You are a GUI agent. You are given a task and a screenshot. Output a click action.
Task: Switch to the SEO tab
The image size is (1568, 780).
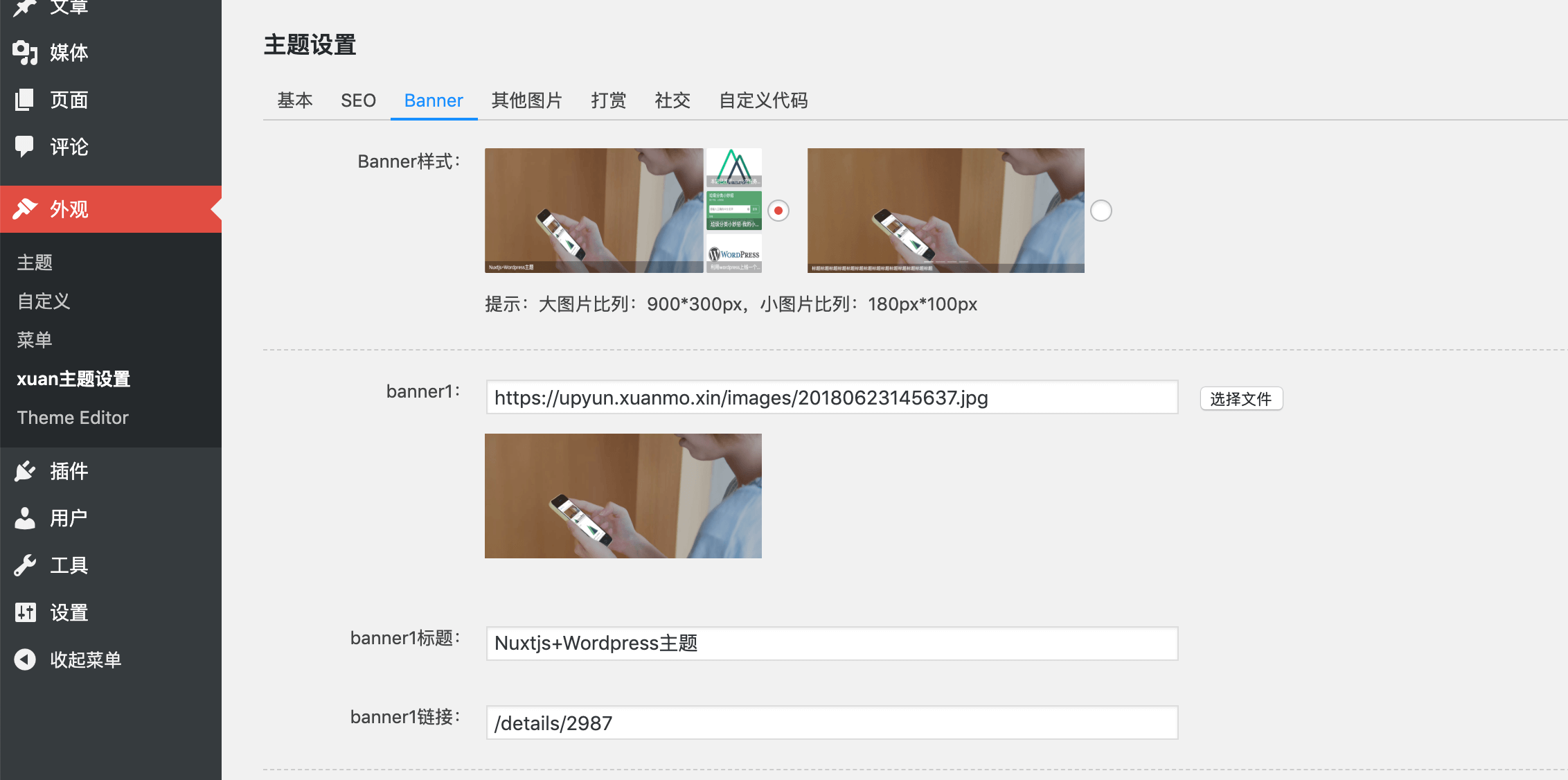click(x=358, y=101)
